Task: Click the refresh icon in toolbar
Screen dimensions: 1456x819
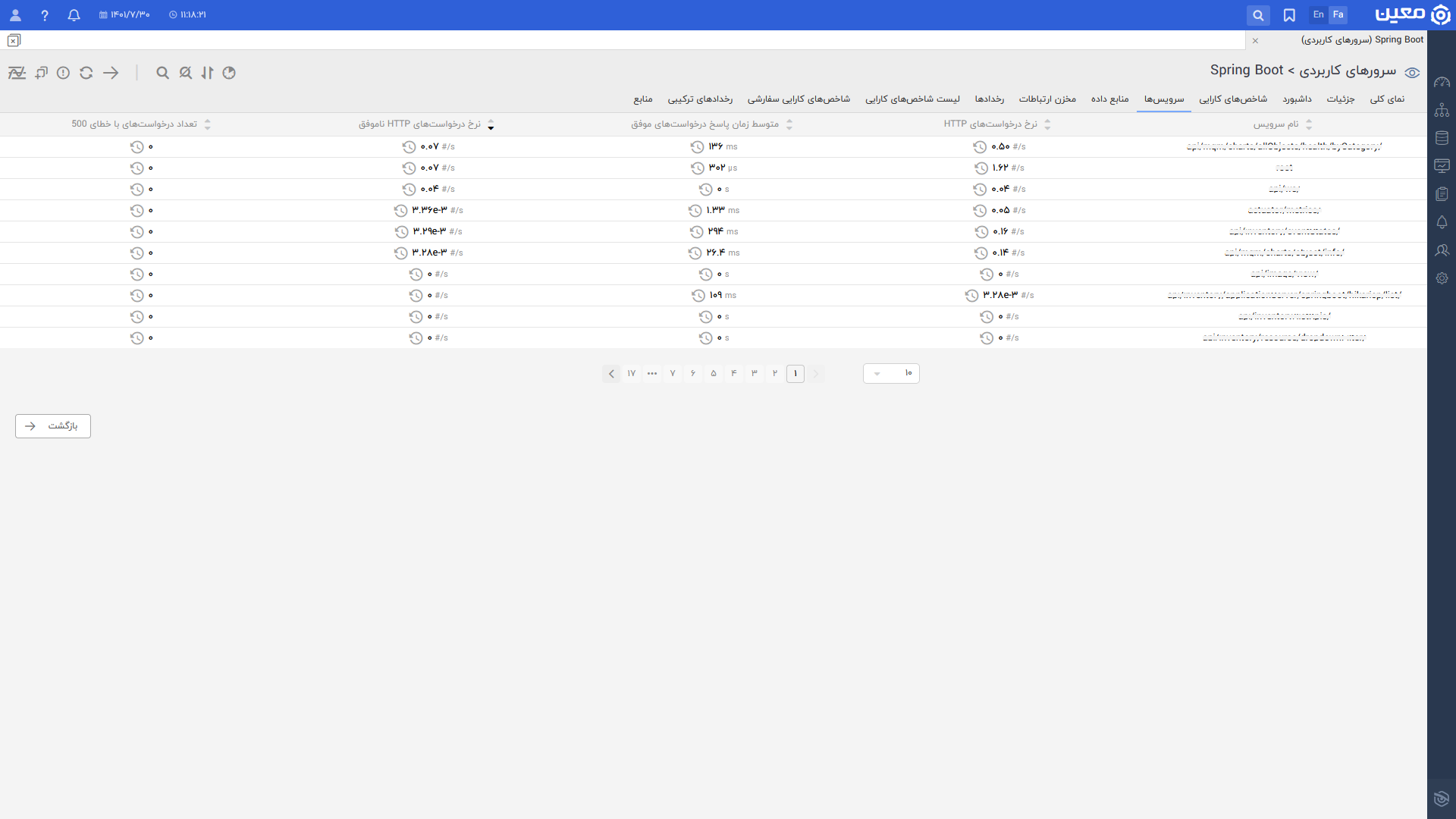Action: pos(86,73)
